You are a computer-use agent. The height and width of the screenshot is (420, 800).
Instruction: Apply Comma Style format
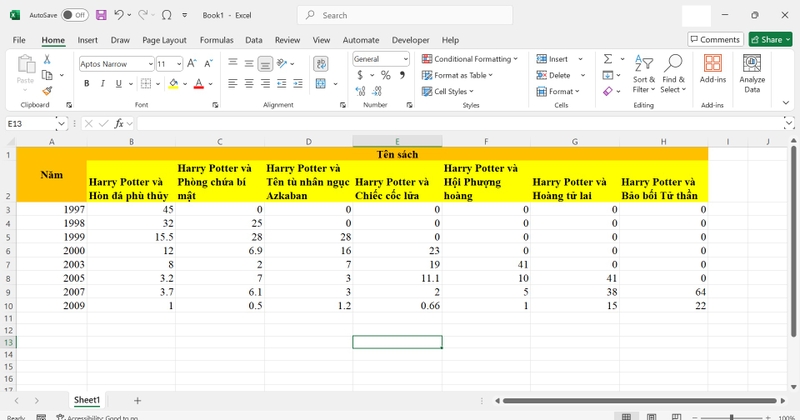pos(403,76)
